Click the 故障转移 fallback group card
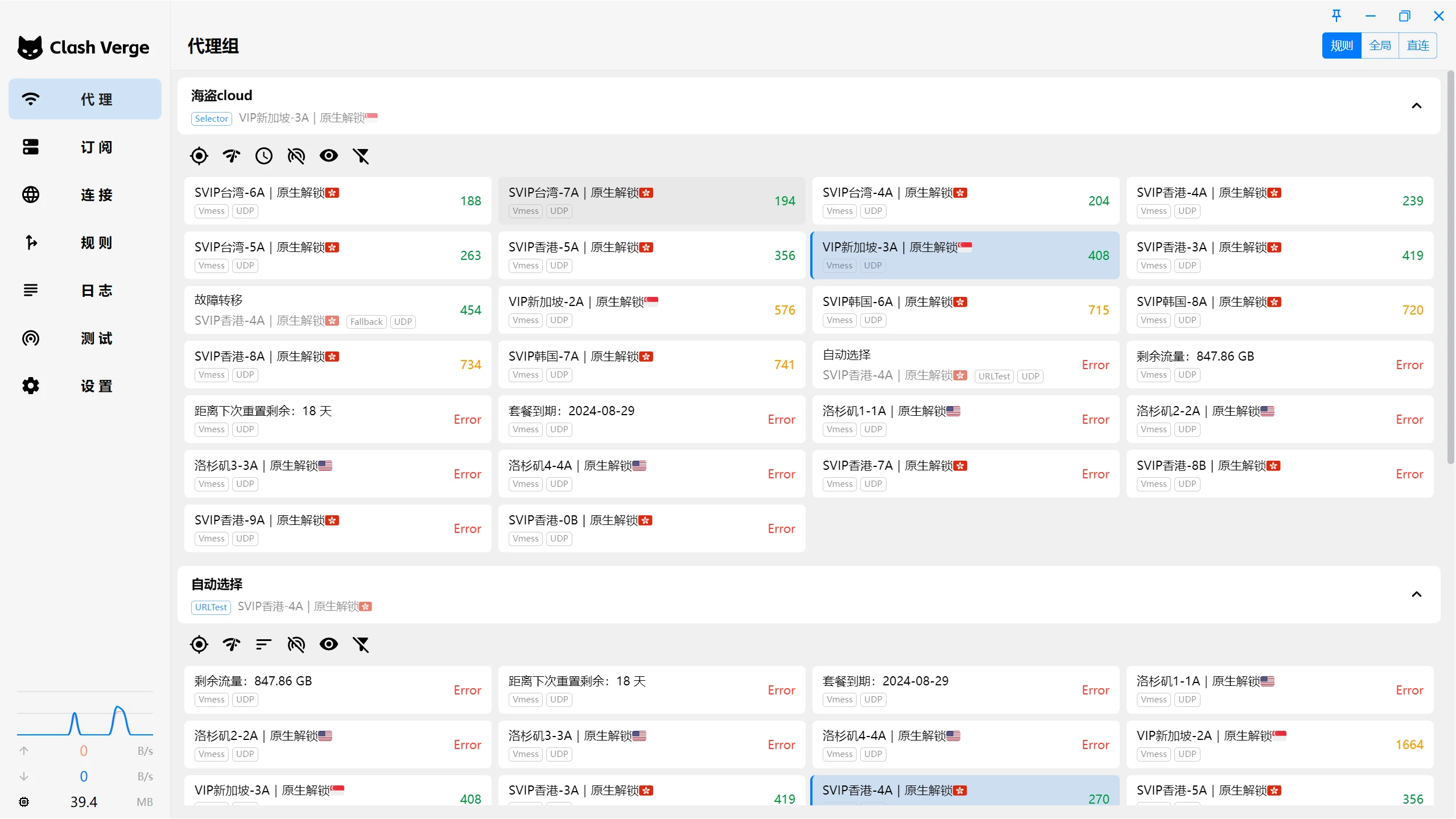 (x=337, y=310)
